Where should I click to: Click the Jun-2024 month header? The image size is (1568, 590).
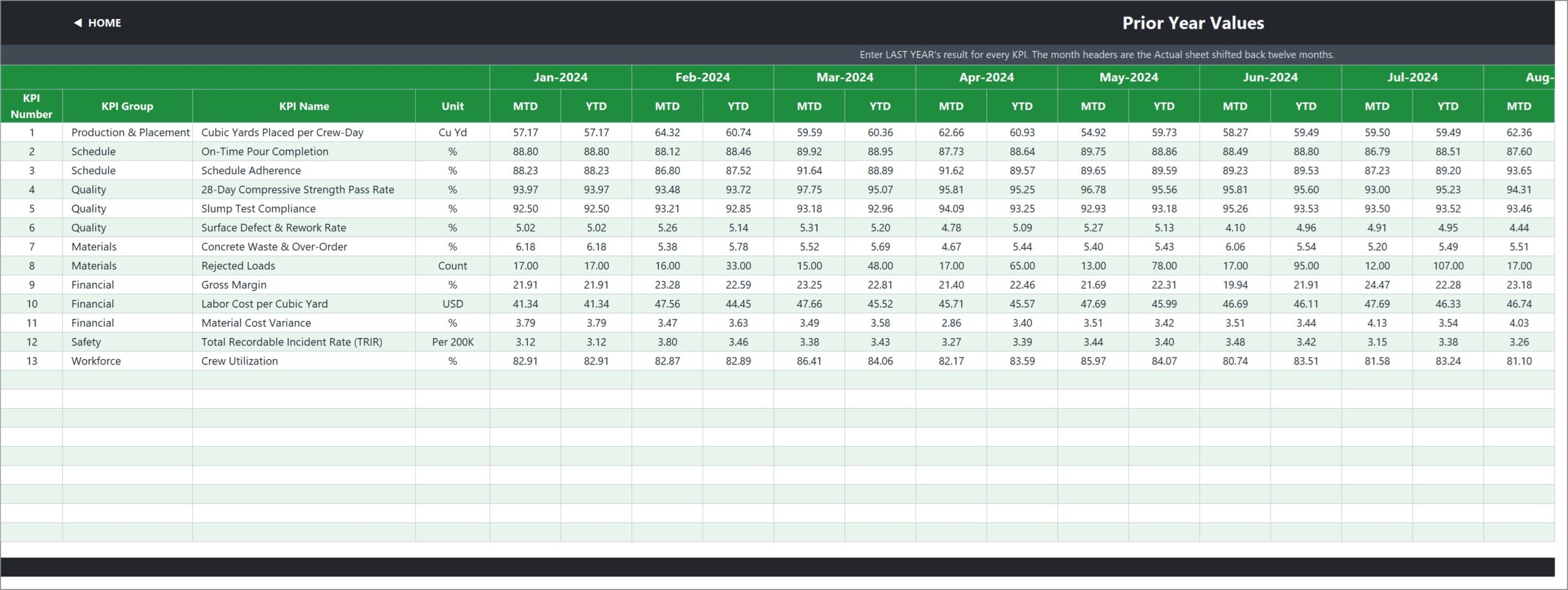pos(1270,77)
